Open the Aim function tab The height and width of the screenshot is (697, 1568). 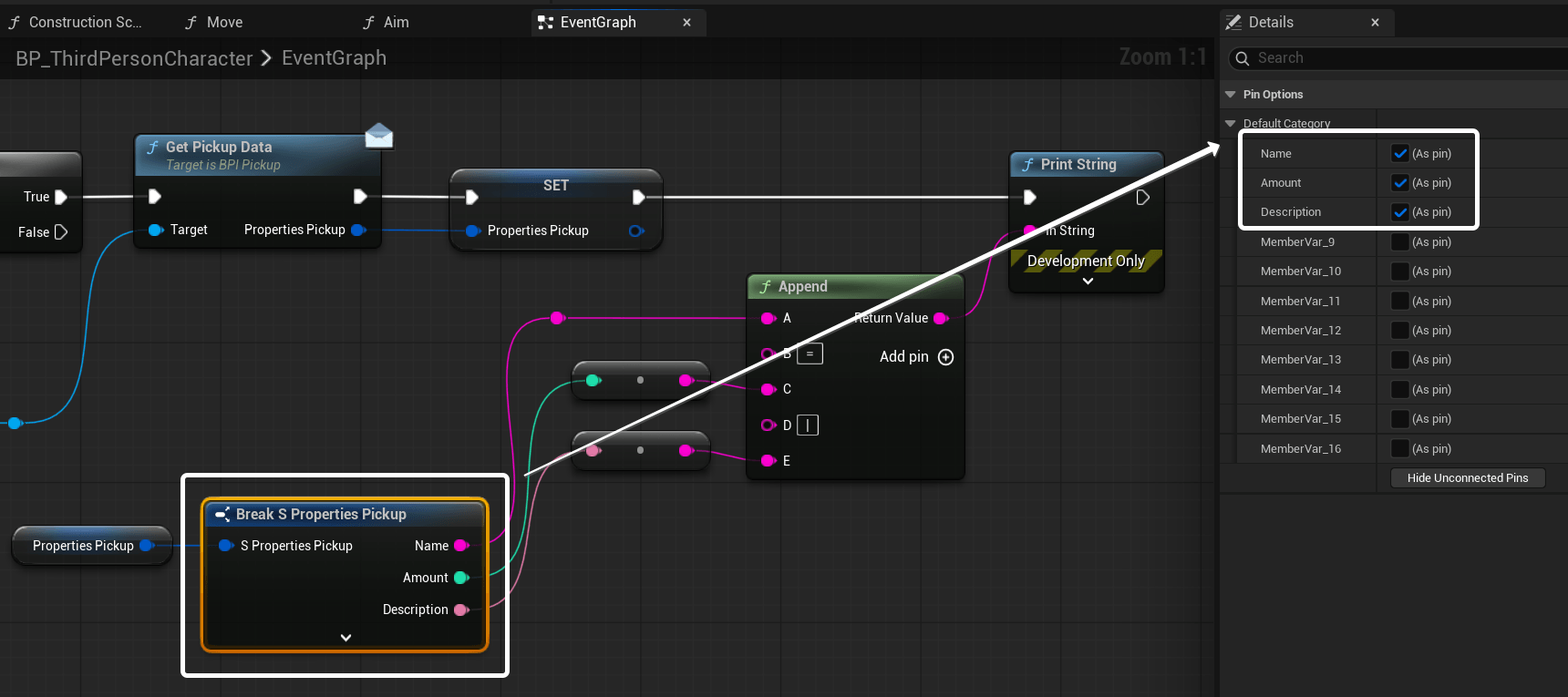point(396,22)
